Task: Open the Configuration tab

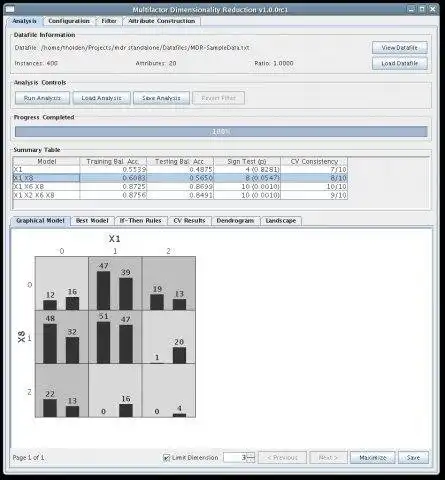Action: click(69, 21)
